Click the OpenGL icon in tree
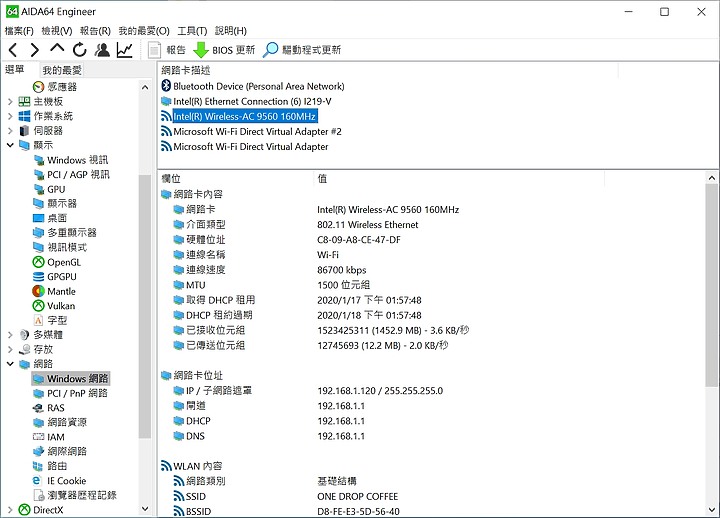The width and height of the screenshot is (720, 518). click(39, 262)
